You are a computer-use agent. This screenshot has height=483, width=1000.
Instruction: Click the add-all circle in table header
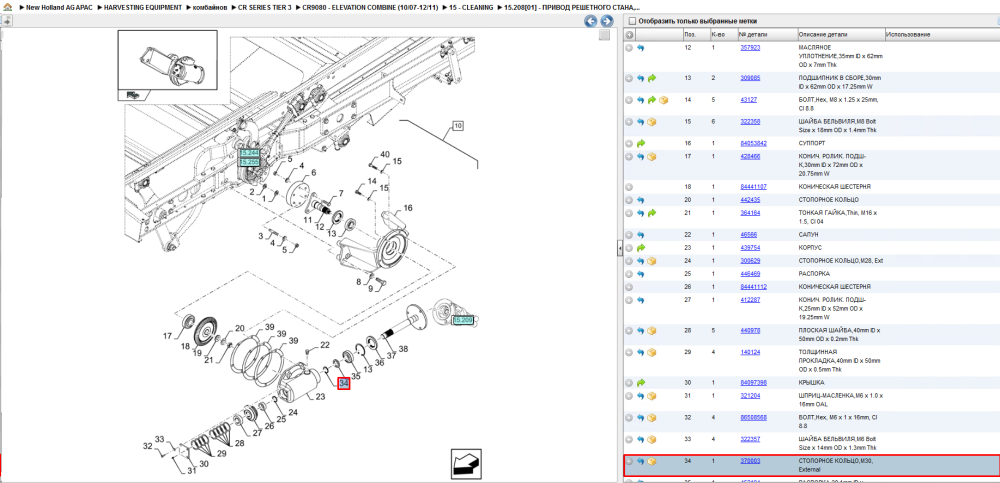[x=629, y=34]
